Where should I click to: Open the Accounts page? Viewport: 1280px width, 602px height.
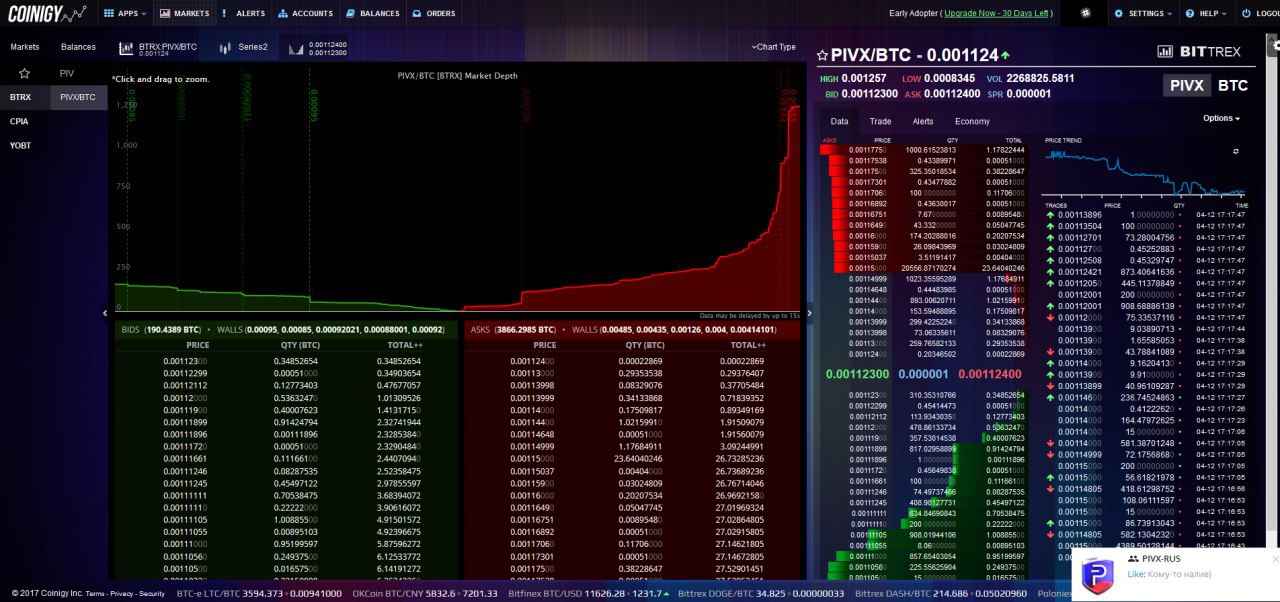(x=305, y=14)
